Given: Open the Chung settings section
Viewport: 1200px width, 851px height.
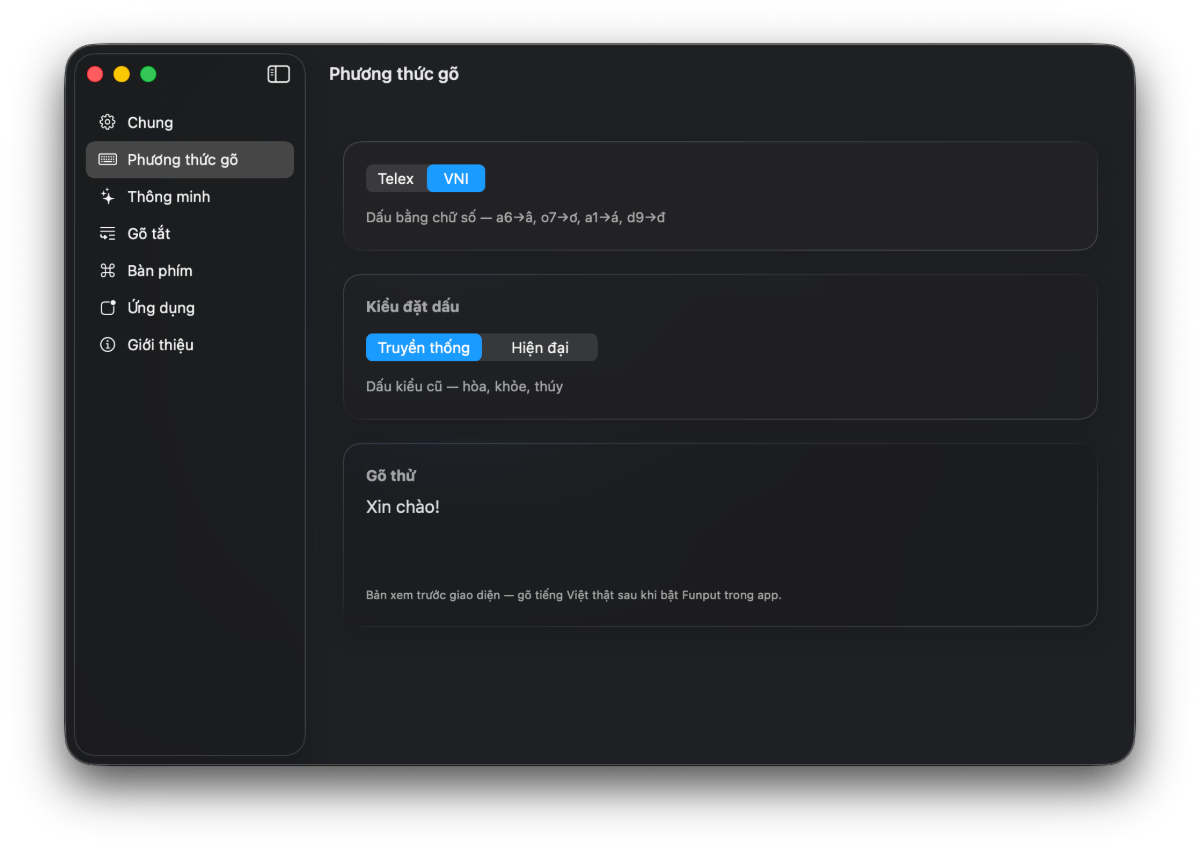Looking at the screenshot, I should pyautogui.click(x=190, y=122).
